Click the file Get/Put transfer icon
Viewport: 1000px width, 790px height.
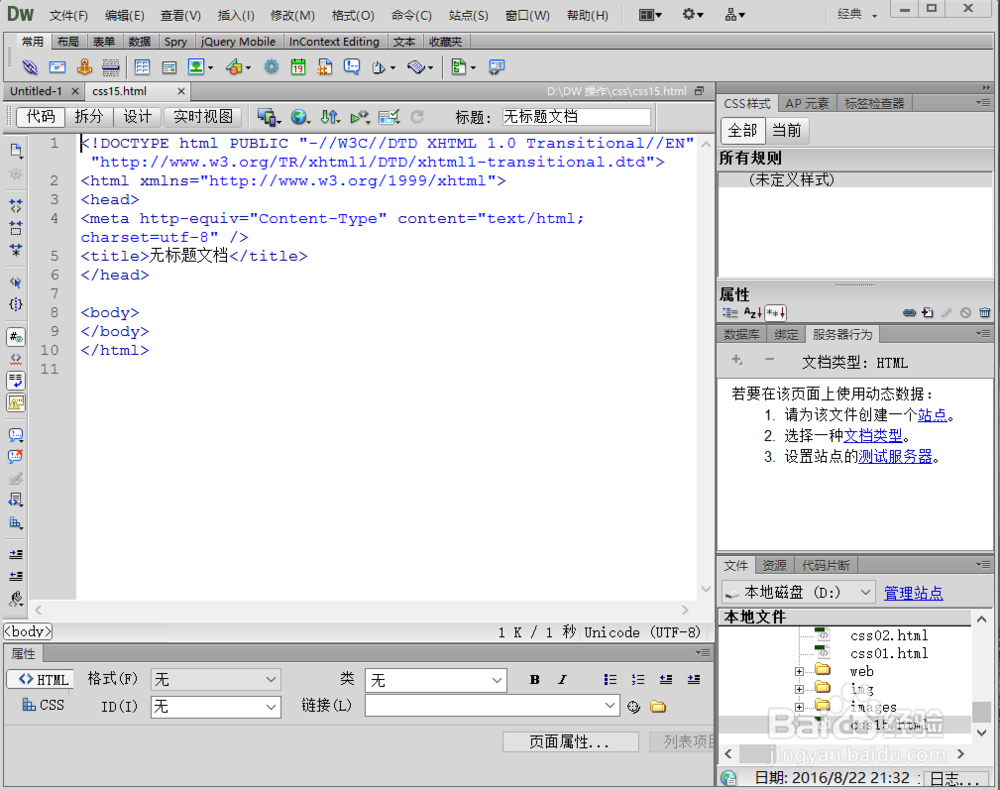click(331, 117)
